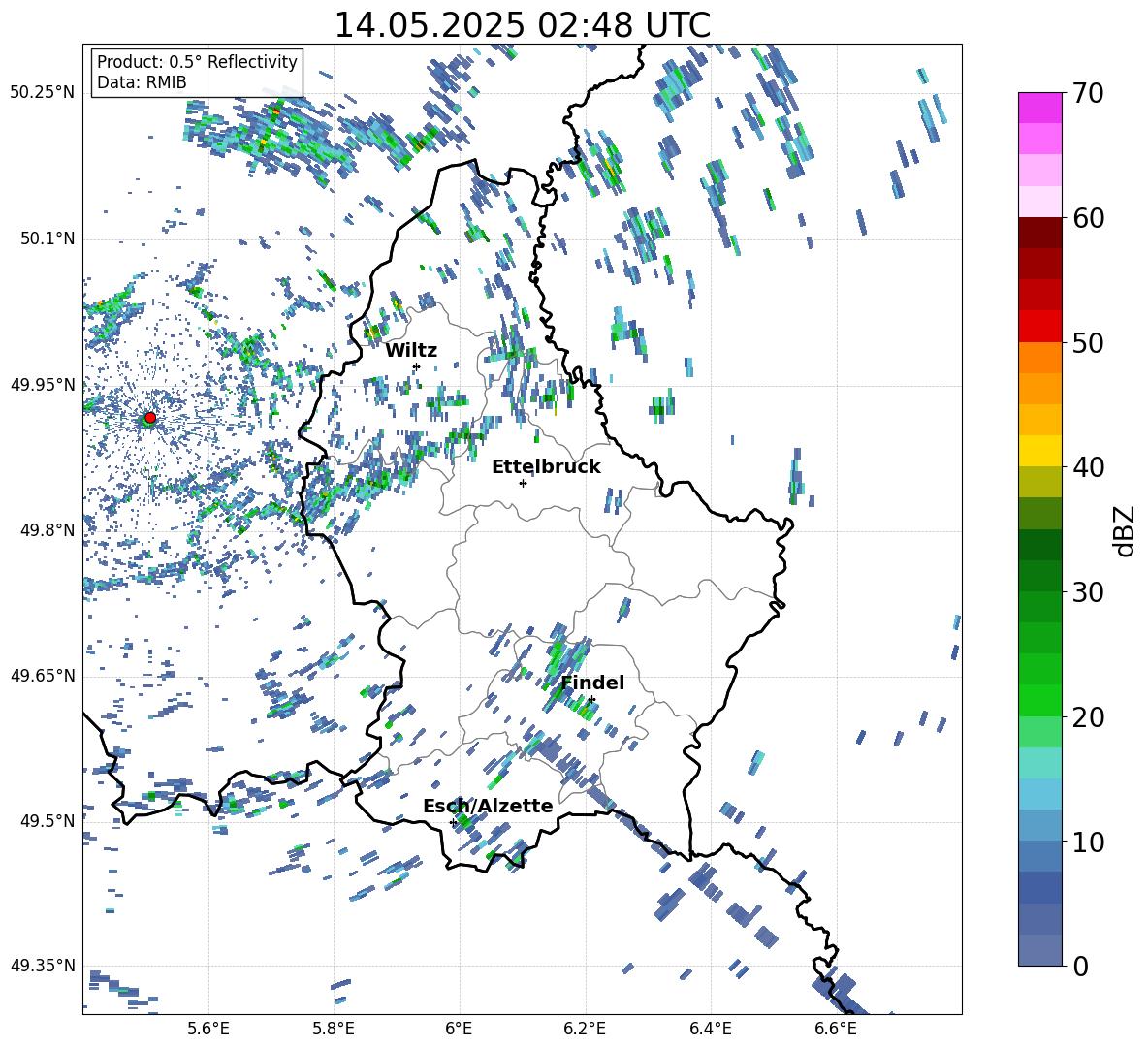Click the bright red colorbar segment above 50
Viewport: 1148px width, 1048px height.
point(1039,327)
